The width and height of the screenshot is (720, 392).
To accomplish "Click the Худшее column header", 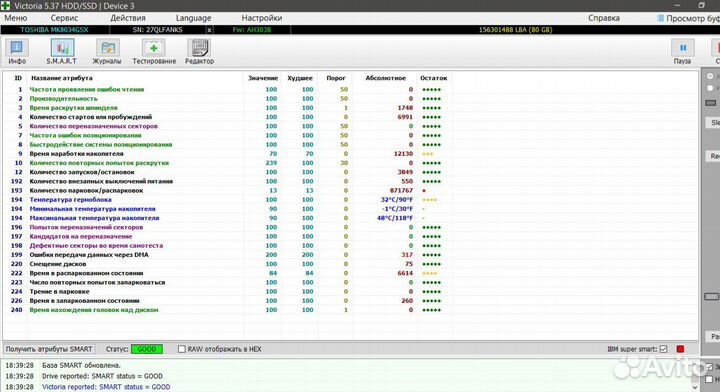I will pyautogui.click(x=300, y=78).
